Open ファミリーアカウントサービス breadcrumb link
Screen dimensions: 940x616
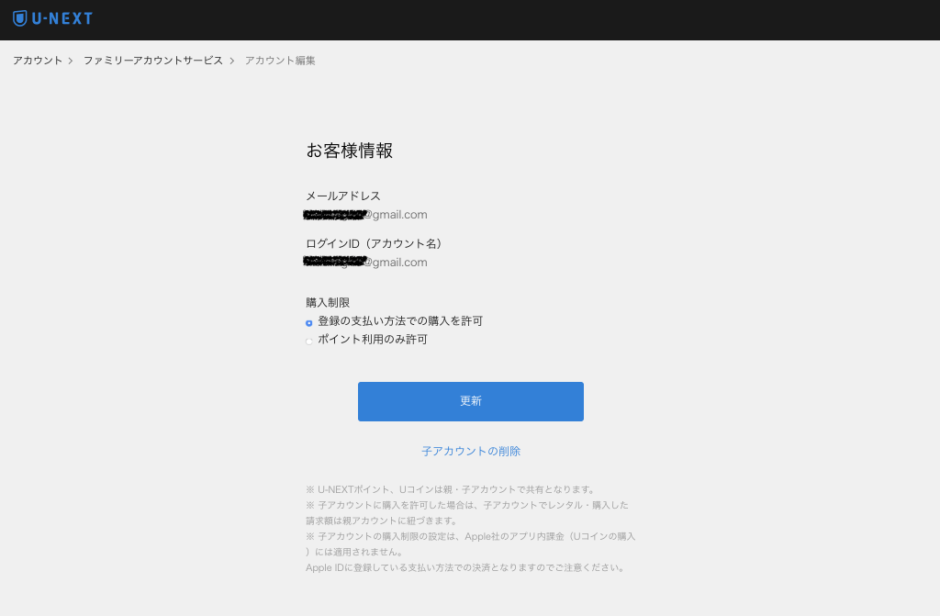[153, 61]
